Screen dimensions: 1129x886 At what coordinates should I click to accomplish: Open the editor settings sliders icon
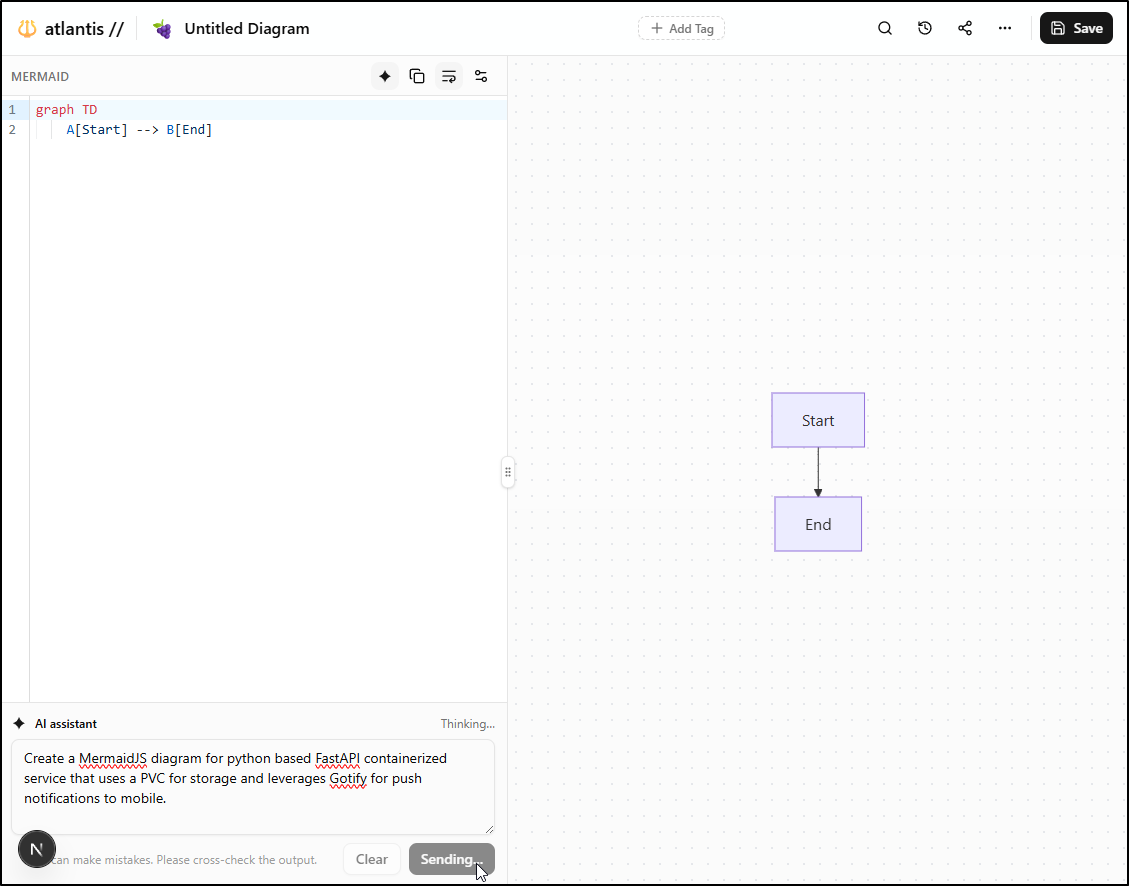tap(481, 76)
